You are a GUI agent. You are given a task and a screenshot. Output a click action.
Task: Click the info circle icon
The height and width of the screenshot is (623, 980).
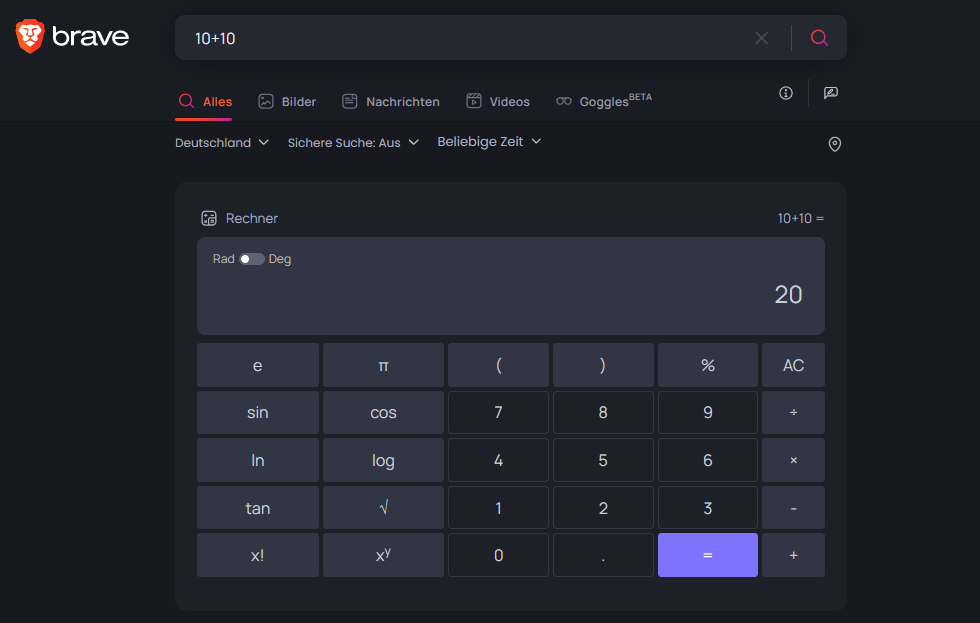coord(786,93)
